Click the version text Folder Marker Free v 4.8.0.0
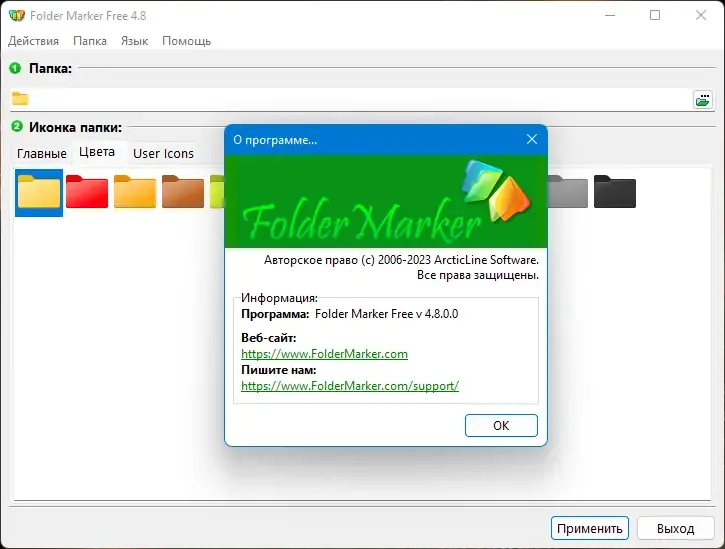725x549 pixels. 387,314
